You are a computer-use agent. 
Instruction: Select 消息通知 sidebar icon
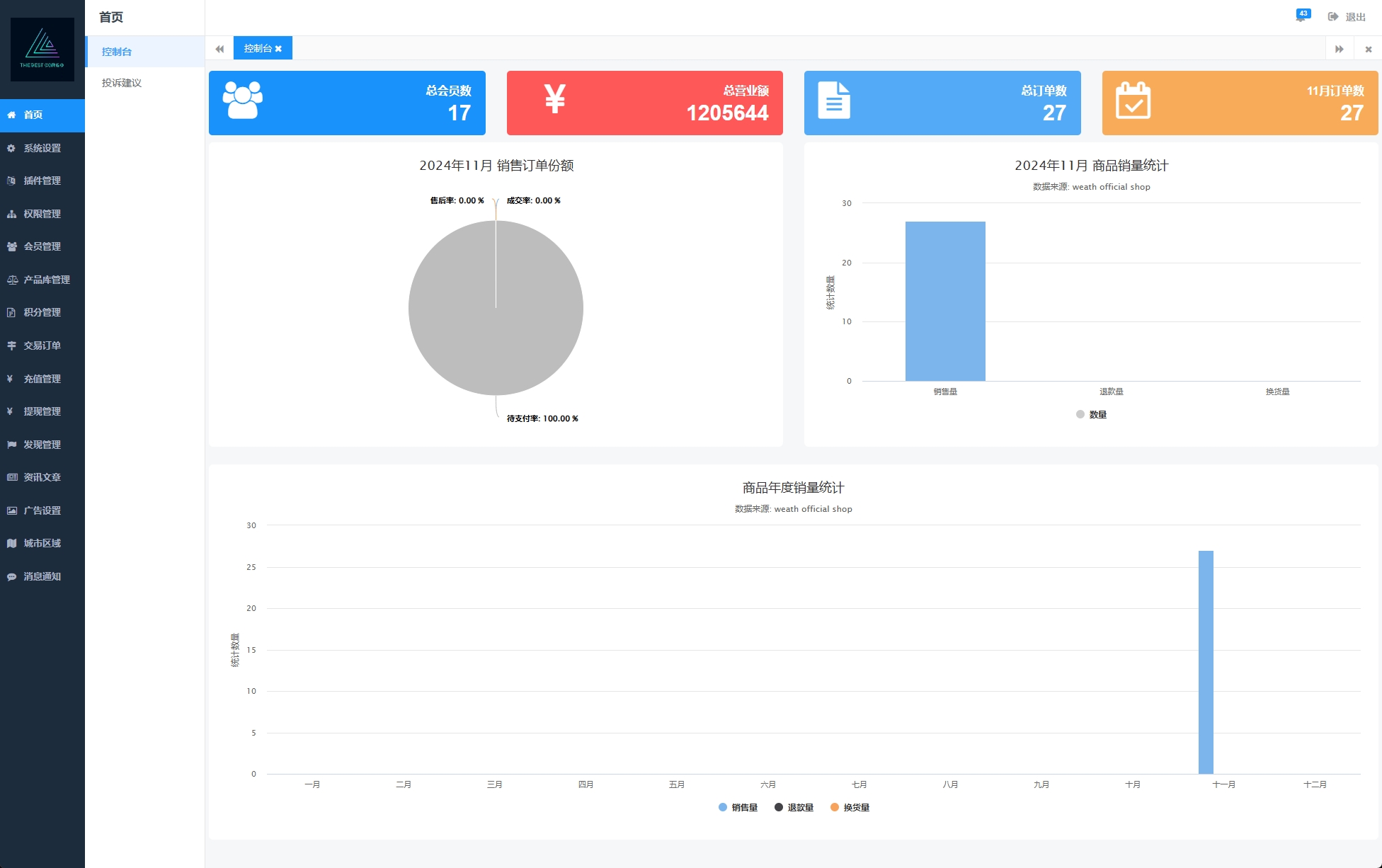pyautogui.click(x=13, y=576)
